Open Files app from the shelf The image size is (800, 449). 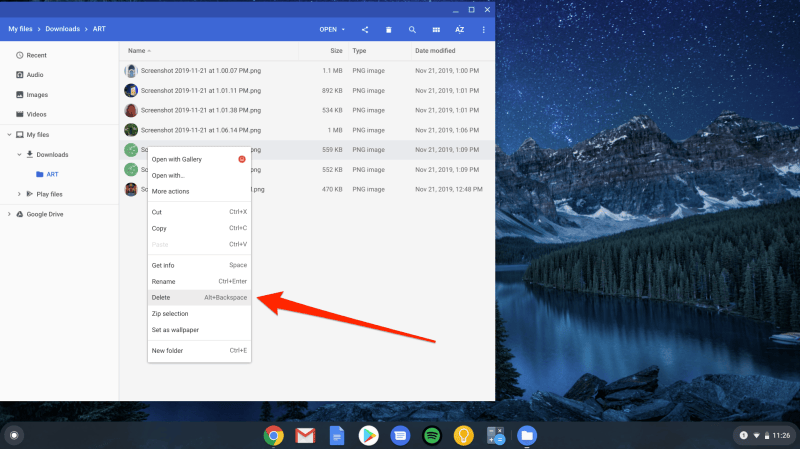tap(527, 436)
